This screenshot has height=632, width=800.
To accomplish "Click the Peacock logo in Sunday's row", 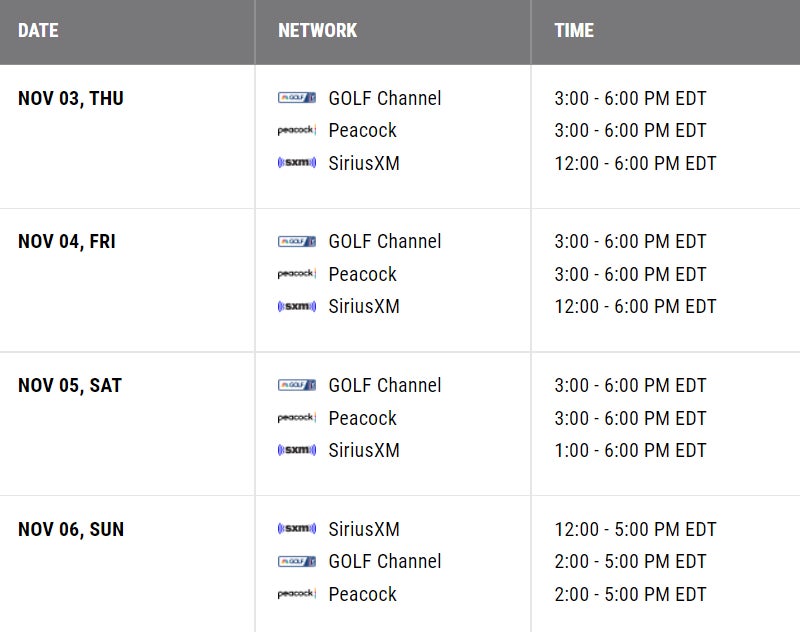I will click(x=297, y=594).
